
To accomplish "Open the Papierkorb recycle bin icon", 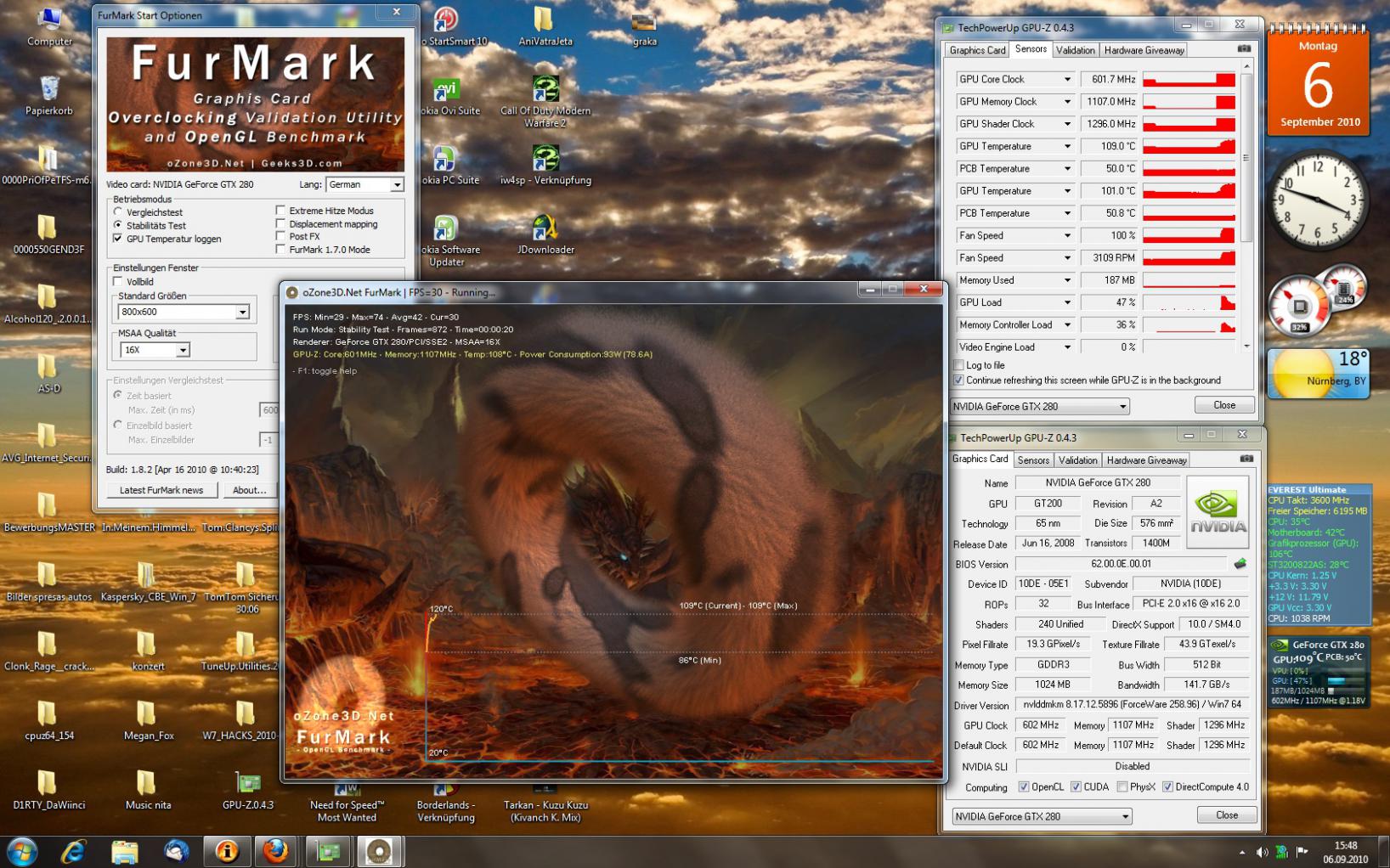I will click(x=49, y=95).
